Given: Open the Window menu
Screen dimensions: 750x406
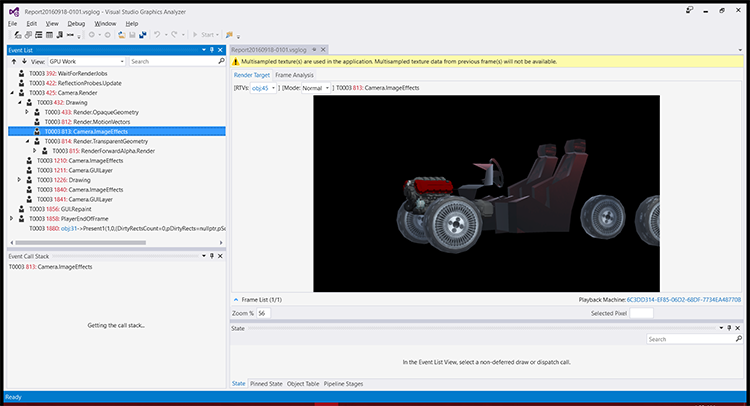Looking at the screenshot, I should 105,23.
